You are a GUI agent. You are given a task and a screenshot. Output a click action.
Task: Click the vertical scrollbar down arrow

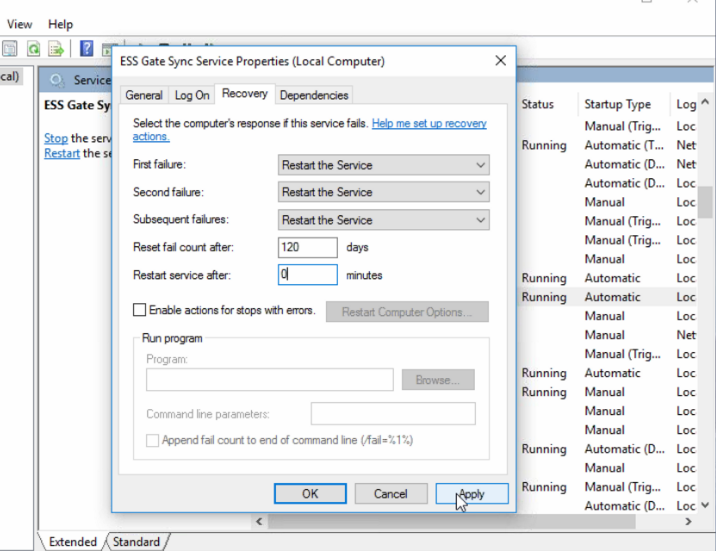pos(705,505)
